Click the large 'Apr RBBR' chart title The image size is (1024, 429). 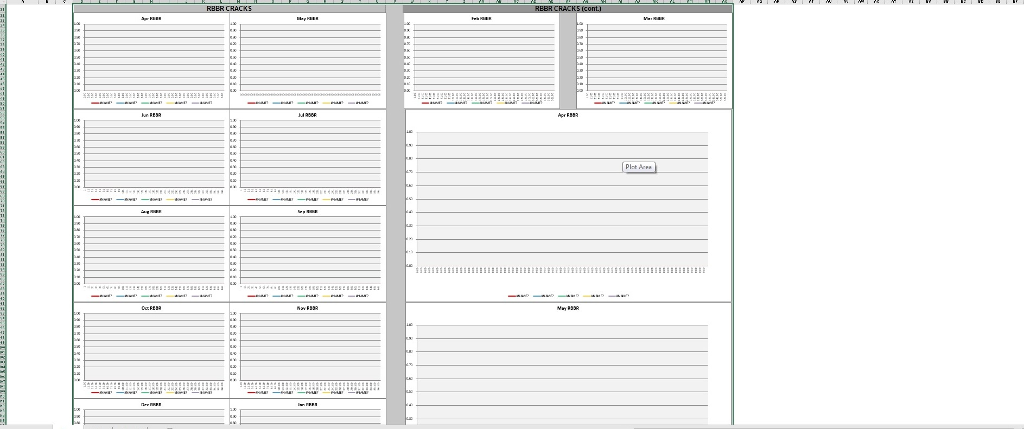(568, 115)
